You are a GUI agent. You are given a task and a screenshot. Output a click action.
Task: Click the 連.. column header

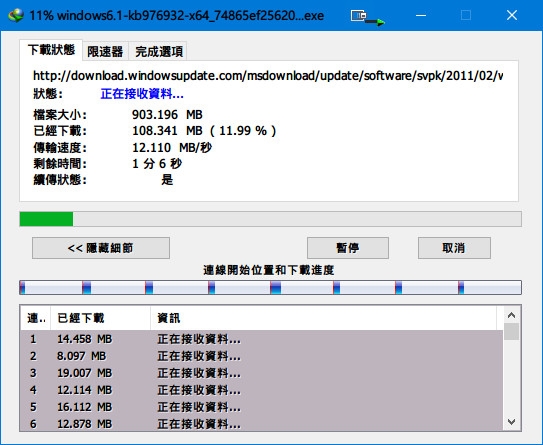pos(36,318)
